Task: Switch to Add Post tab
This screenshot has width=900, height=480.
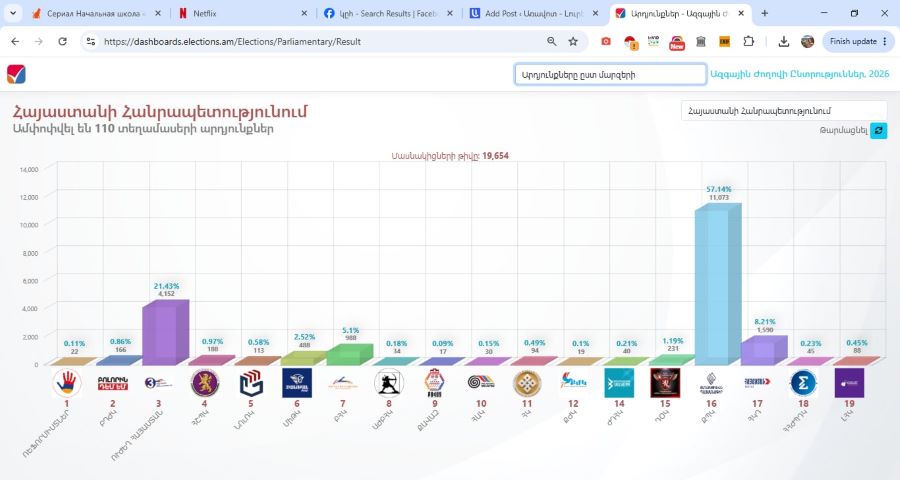Action: coord(534,13)
